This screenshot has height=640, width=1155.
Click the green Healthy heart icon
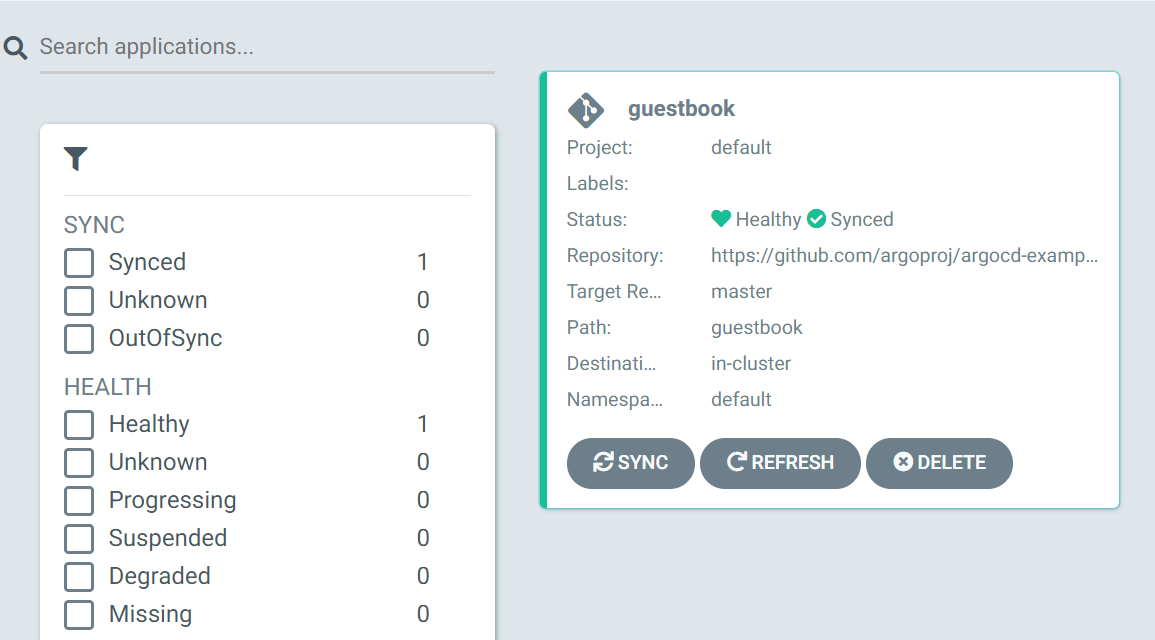coord(721,219)
